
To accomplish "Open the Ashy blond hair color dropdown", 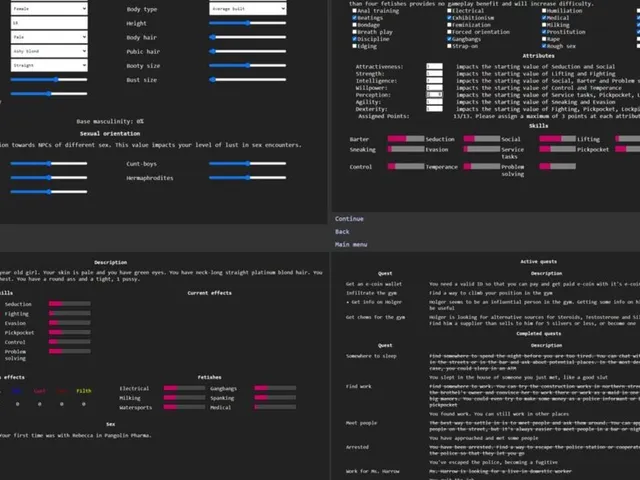I will 49,51.
